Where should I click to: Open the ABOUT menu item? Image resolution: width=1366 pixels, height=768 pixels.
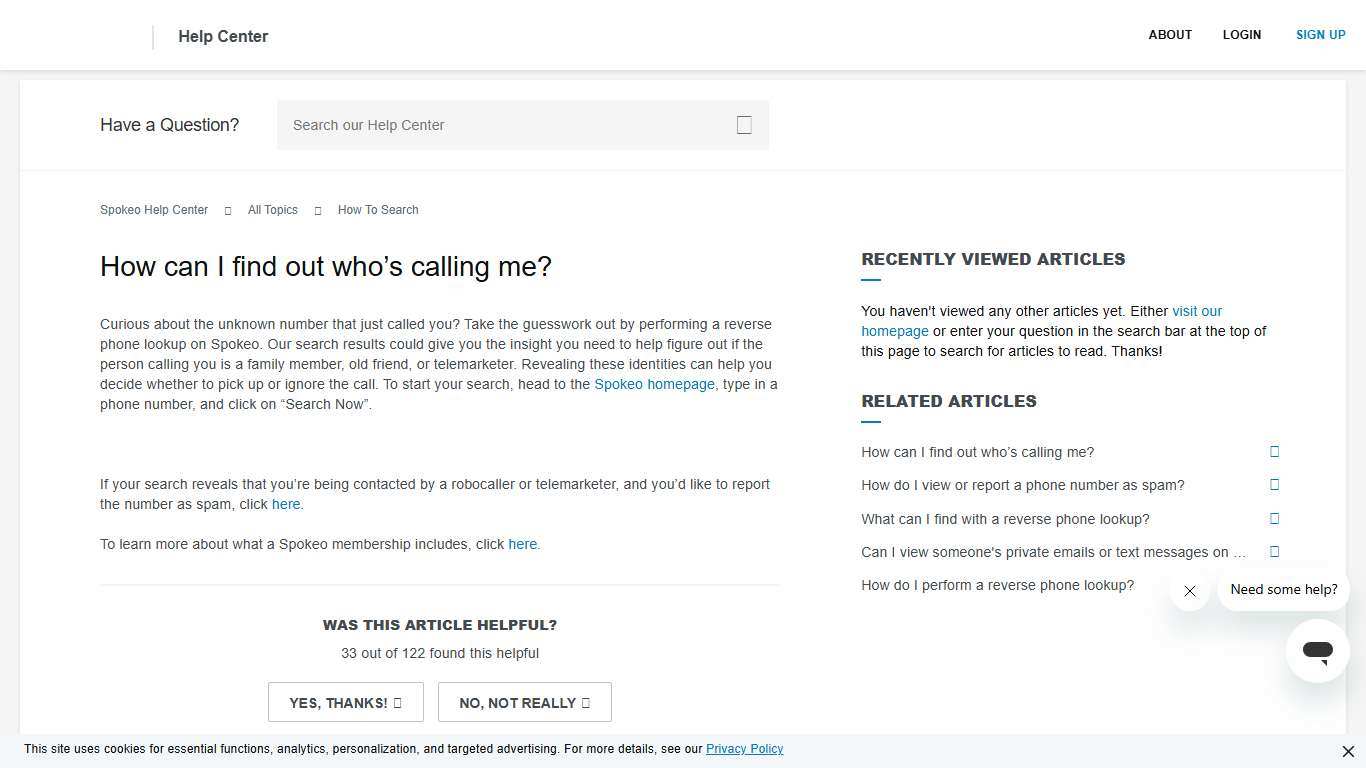(x=1170, y=34)
